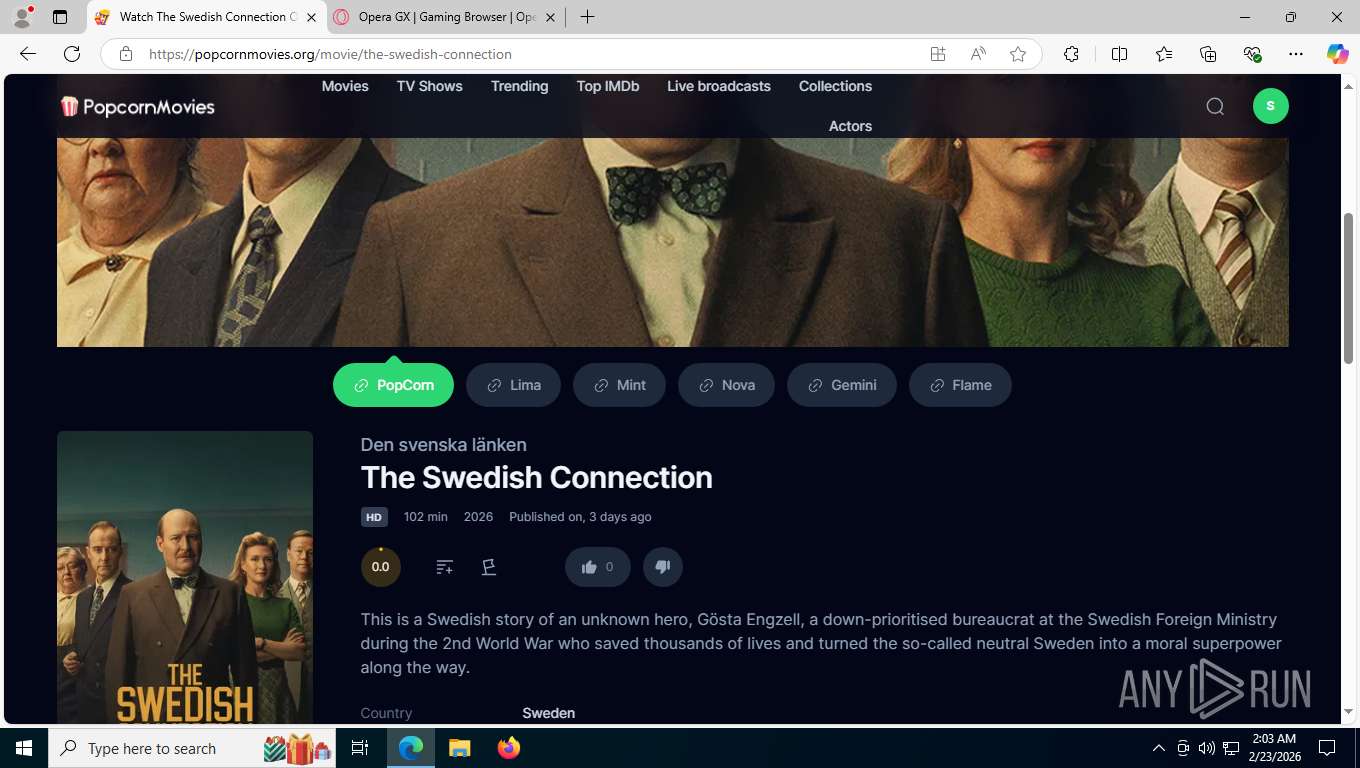
Task: Open the site search magnifier icon
Action: click(1215, 106)
